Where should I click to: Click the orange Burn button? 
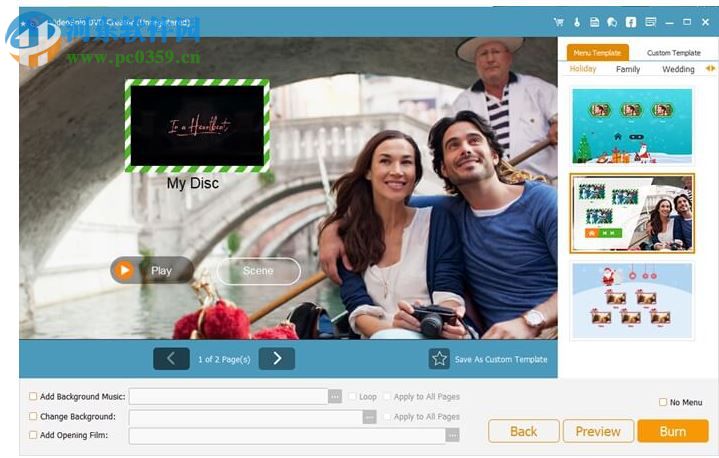click(x=673, y=431)
